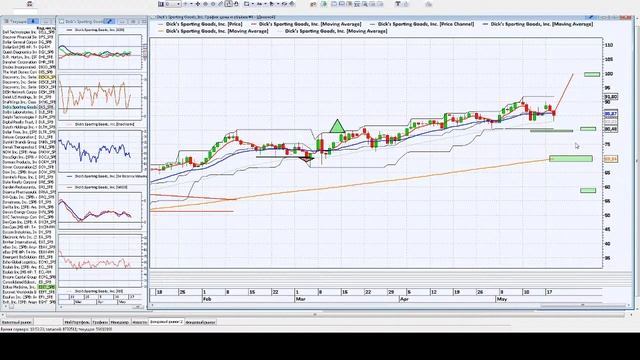
Task: Select DocuSign Inc row
Action: pyautogui.click(x=28, y=157)
